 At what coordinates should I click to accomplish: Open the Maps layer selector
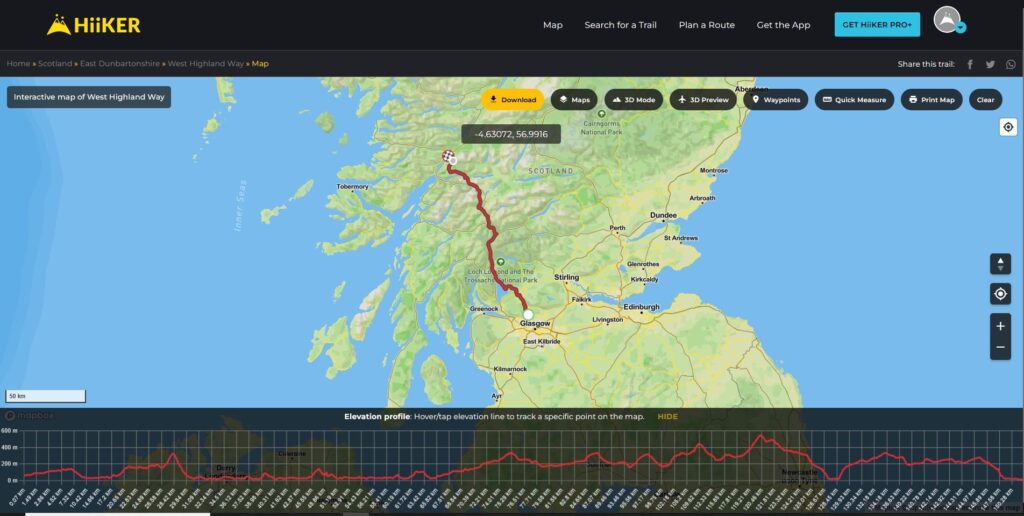pos(574,100)
